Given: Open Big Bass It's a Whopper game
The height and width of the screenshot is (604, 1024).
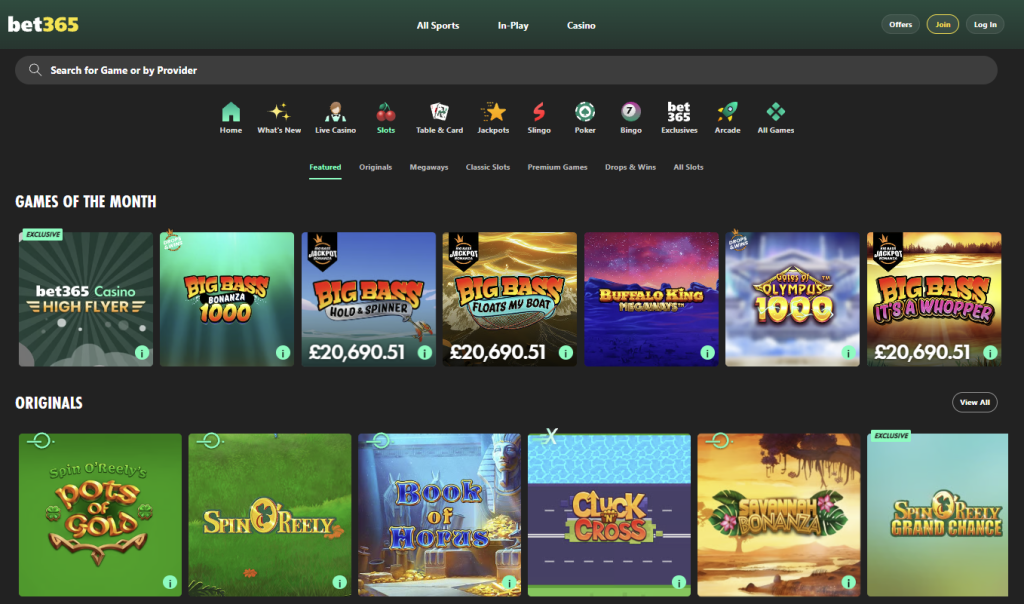Looking at the screenshot, I should (x=934, y=299).
